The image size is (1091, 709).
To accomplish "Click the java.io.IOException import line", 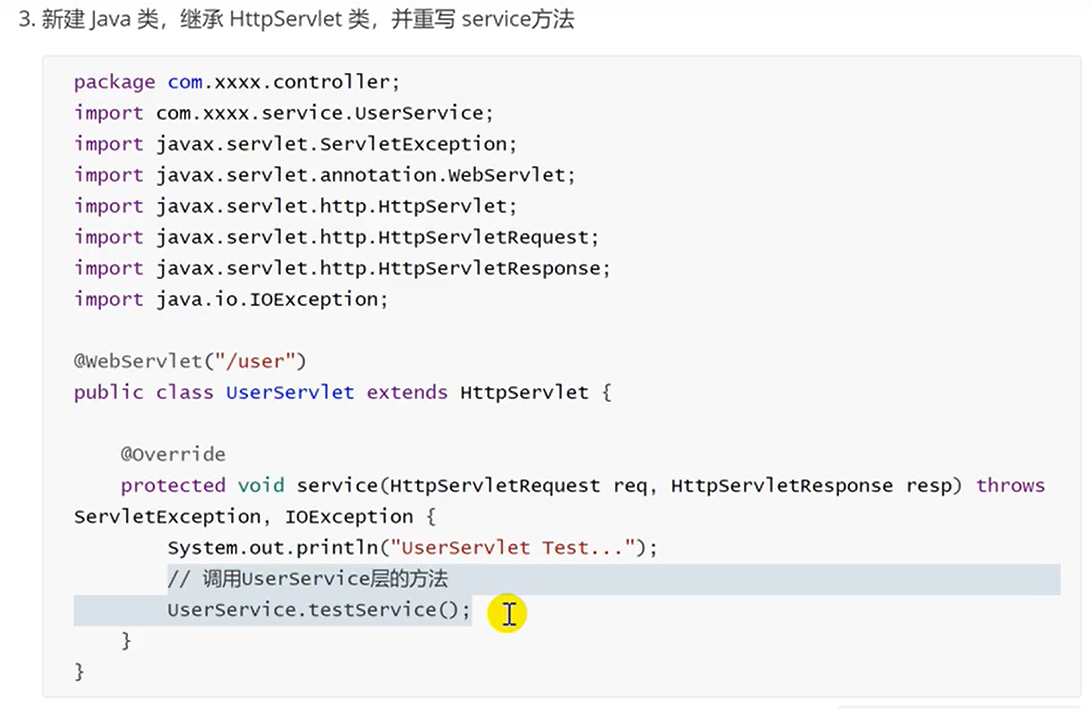I will (231, 299).
